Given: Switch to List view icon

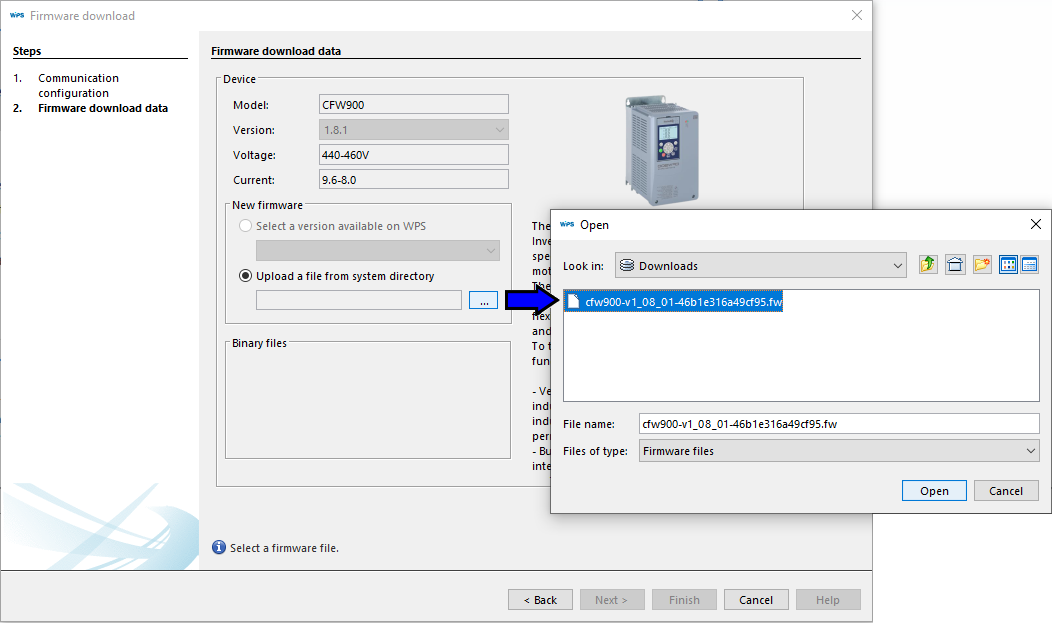Looking at the screenshot, I should pyautogui.click(x=1008, y=265).
